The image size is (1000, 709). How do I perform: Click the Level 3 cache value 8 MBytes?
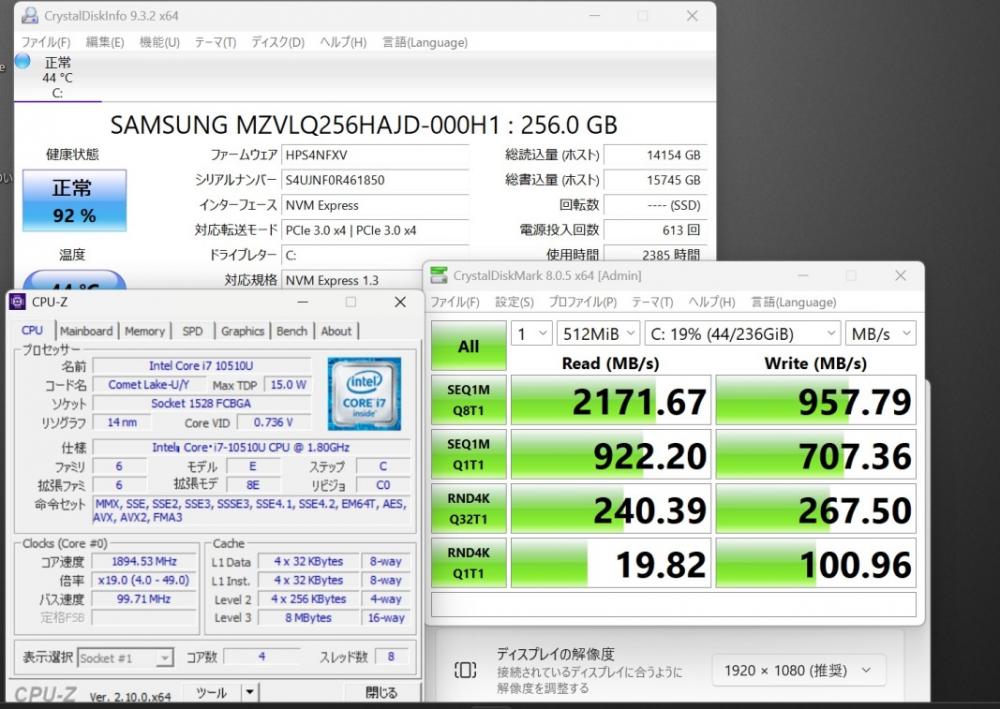point(309,617)
